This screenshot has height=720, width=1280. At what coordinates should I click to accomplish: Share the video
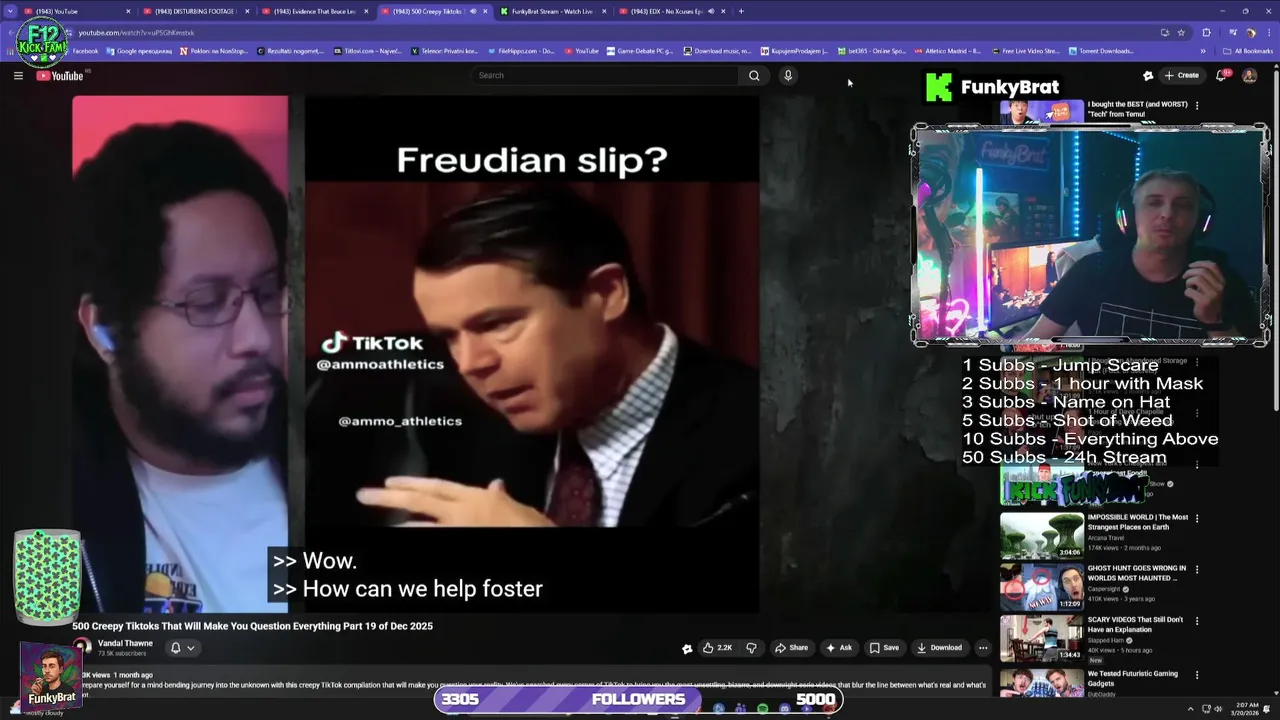click(x=791, y=648)
